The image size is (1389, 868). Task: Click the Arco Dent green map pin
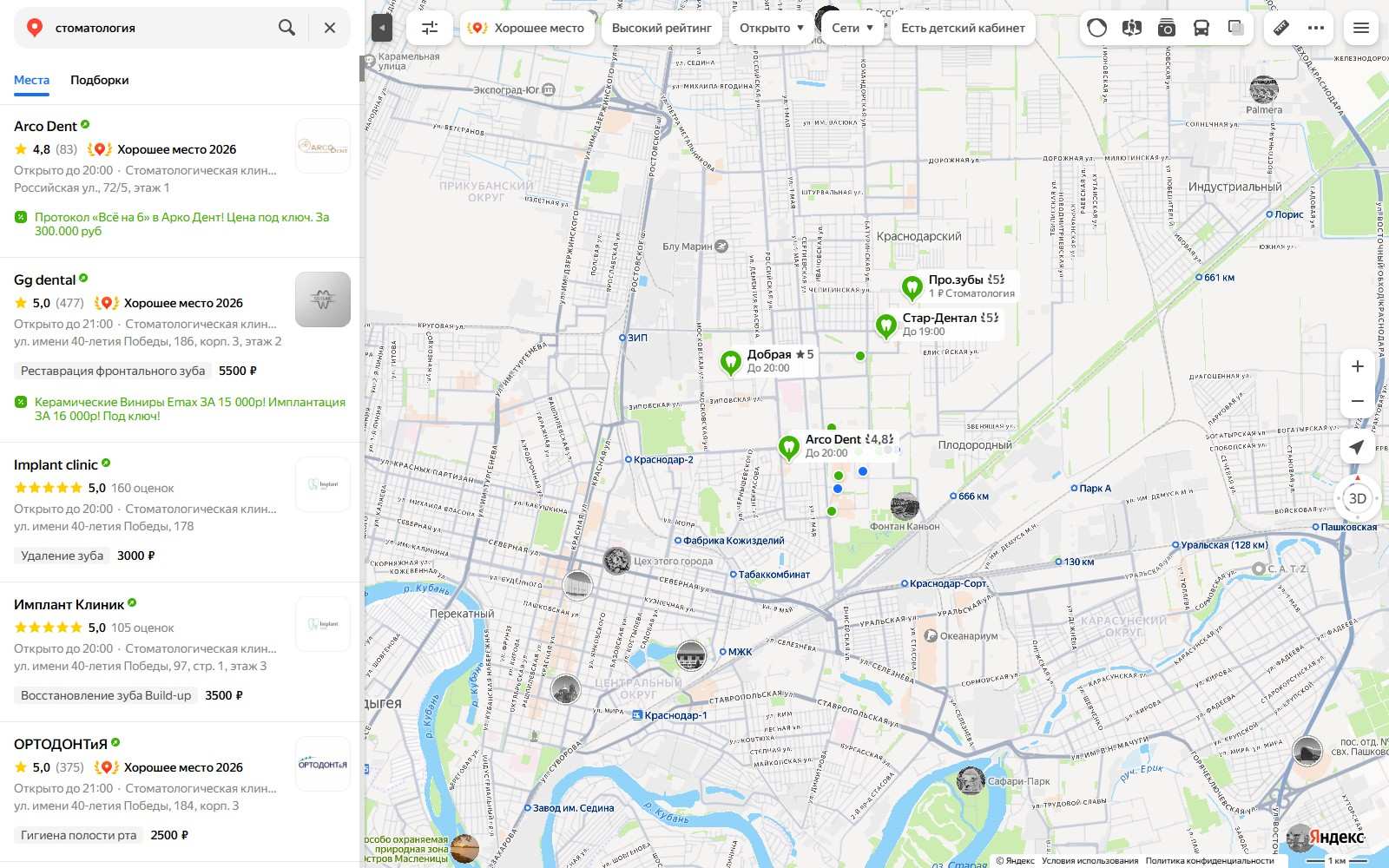[788, 448]
